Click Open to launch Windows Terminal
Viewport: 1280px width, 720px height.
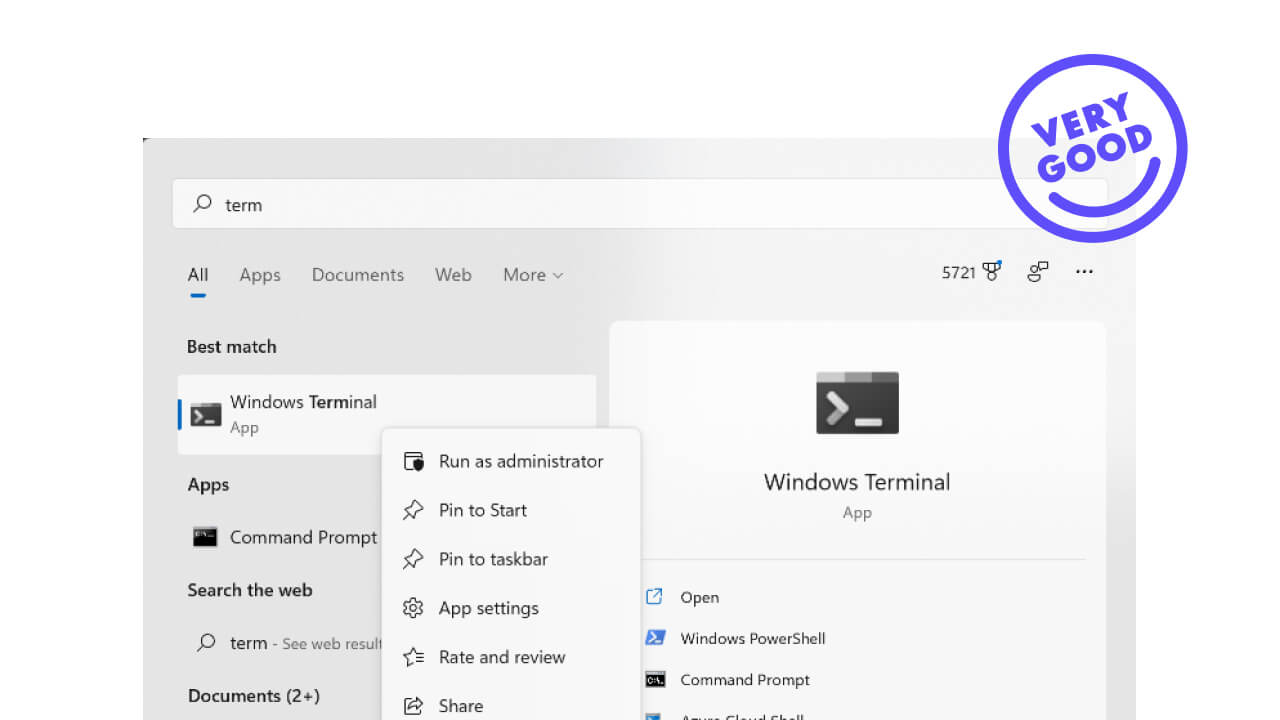699,597
